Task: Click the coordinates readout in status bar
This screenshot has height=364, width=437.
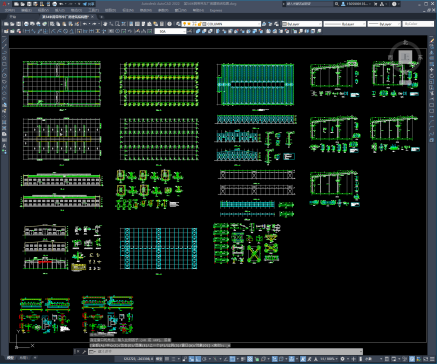Action: pos(138,359)
